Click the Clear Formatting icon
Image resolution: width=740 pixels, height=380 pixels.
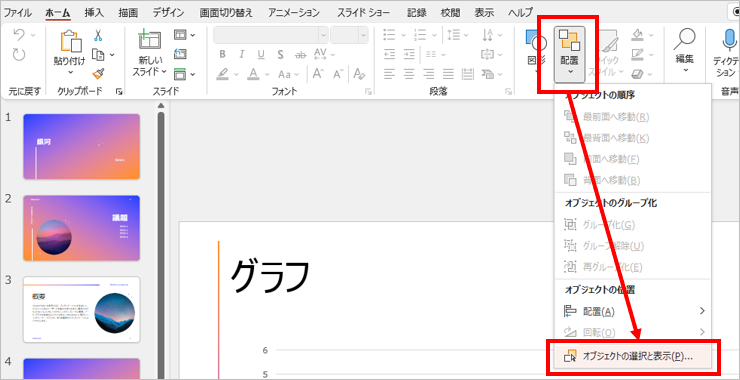tap(360, 74)
